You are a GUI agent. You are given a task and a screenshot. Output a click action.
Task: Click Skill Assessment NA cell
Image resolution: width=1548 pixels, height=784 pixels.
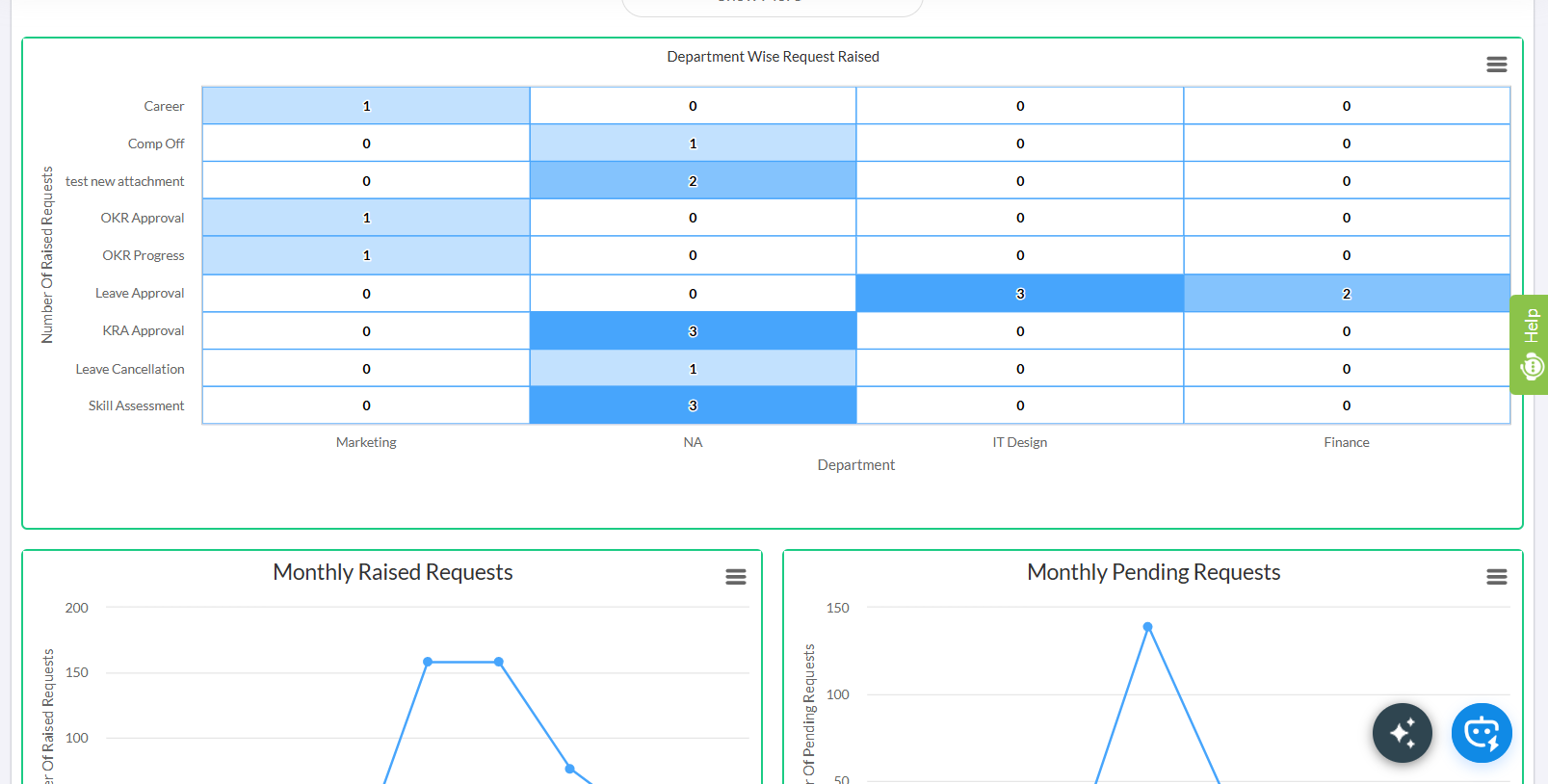click(x=693, y=405)
